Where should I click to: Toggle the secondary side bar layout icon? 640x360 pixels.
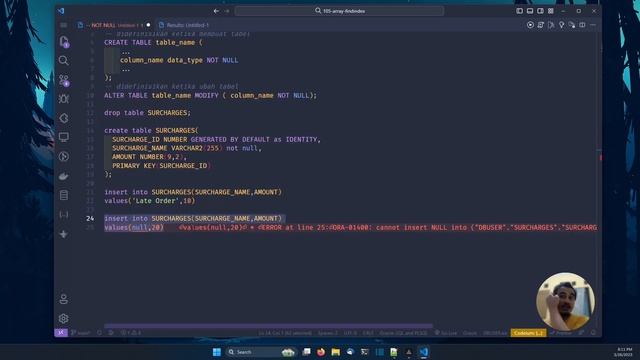tap(540, 11)
